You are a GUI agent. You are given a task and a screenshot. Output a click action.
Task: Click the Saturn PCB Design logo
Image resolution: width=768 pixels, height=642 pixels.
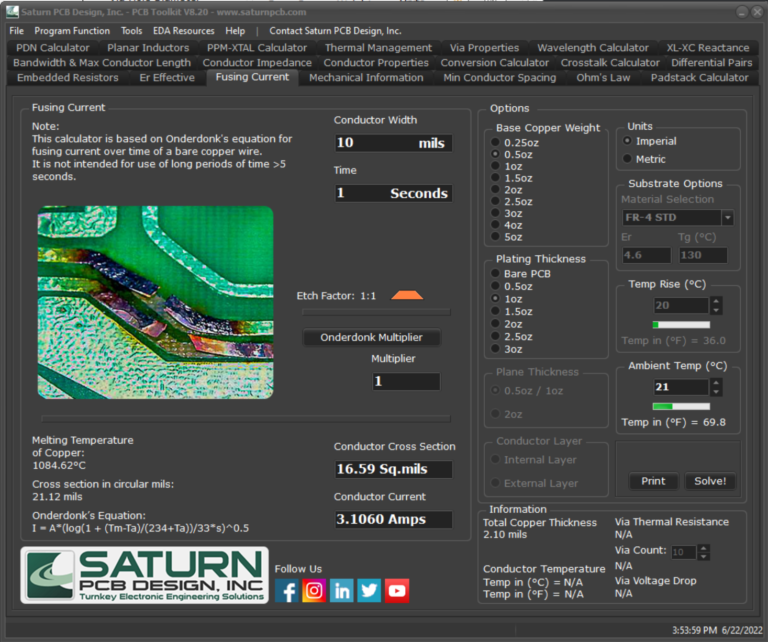(145, 575)
